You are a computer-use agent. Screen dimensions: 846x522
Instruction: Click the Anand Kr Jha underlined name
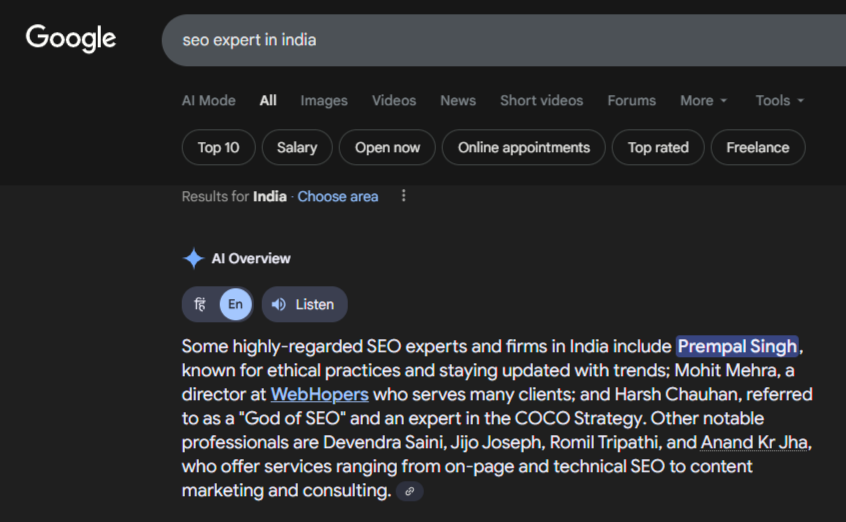pos(754,443)
